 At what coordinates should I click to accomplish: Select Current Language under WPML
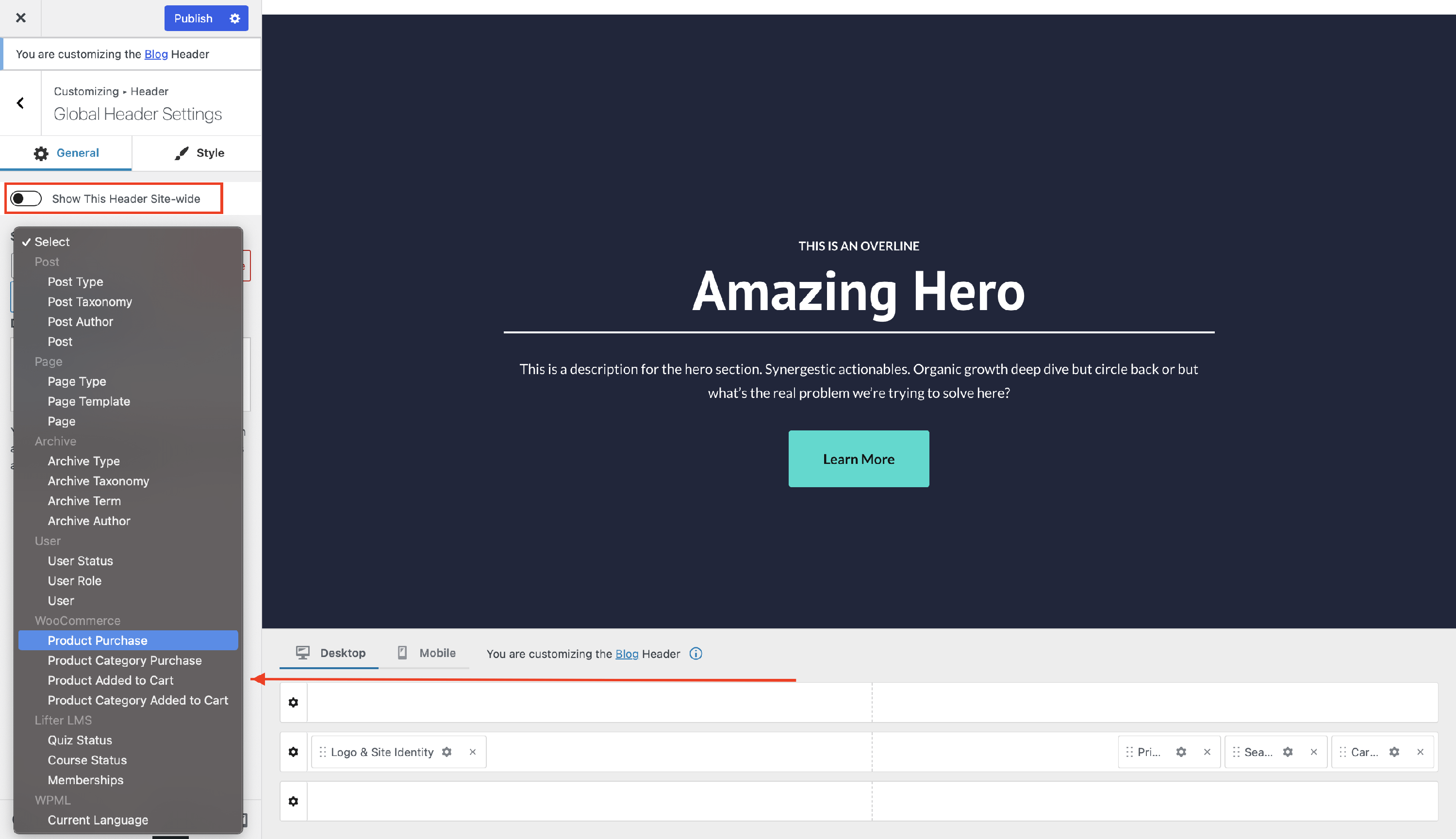98,820
